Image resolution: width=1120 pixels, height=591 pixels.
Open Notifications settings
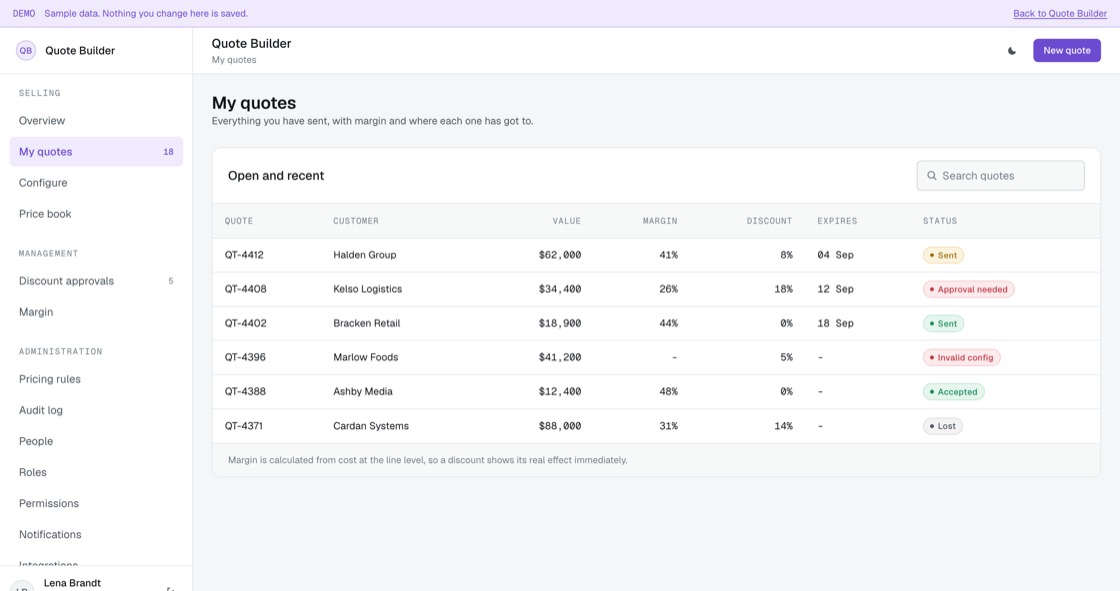96,535
